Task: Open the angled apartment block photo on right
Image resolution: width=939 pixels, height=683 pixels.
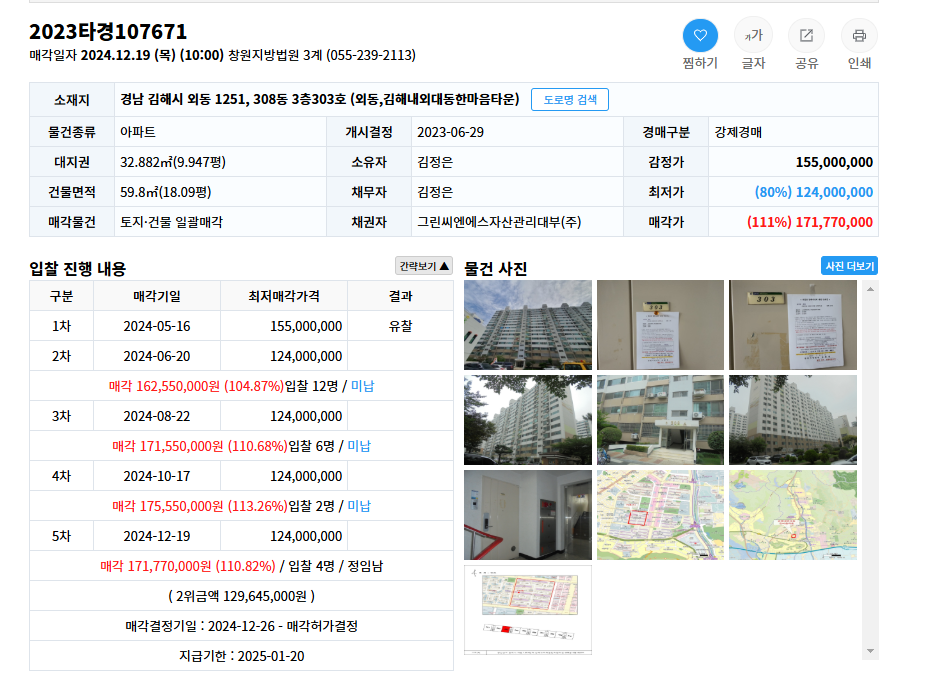Action: pos(793,420)
